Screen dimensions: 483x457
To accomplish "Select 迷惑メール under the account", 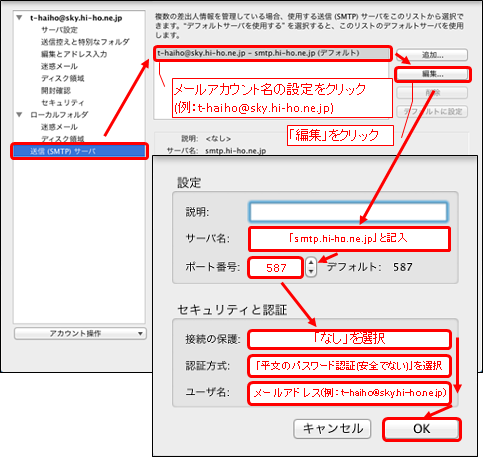I will point(59,66).
